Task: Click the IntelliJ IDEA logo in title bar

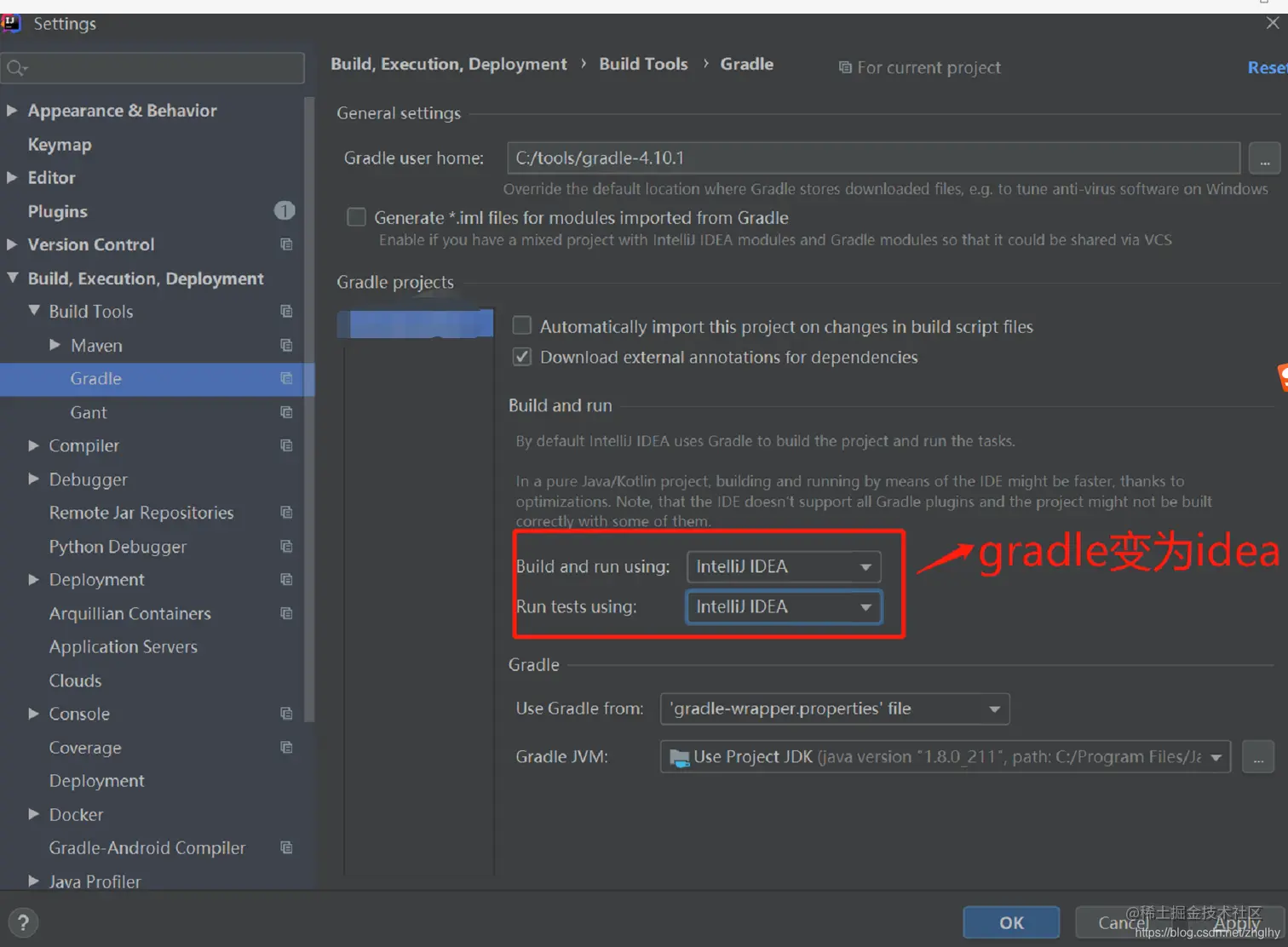Action: [x=10, y=23]
